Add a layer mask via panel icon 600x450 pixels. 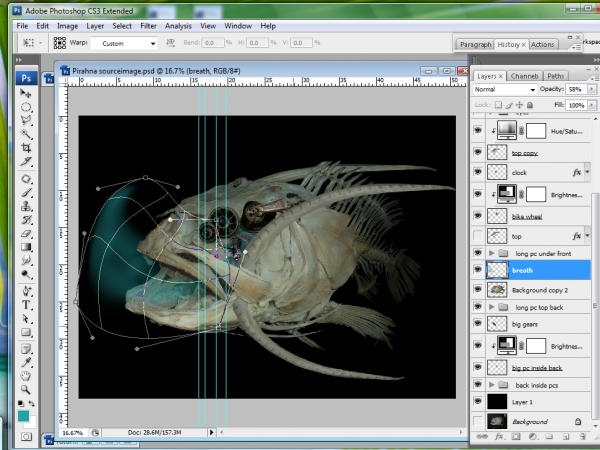[x=516, y=437]
